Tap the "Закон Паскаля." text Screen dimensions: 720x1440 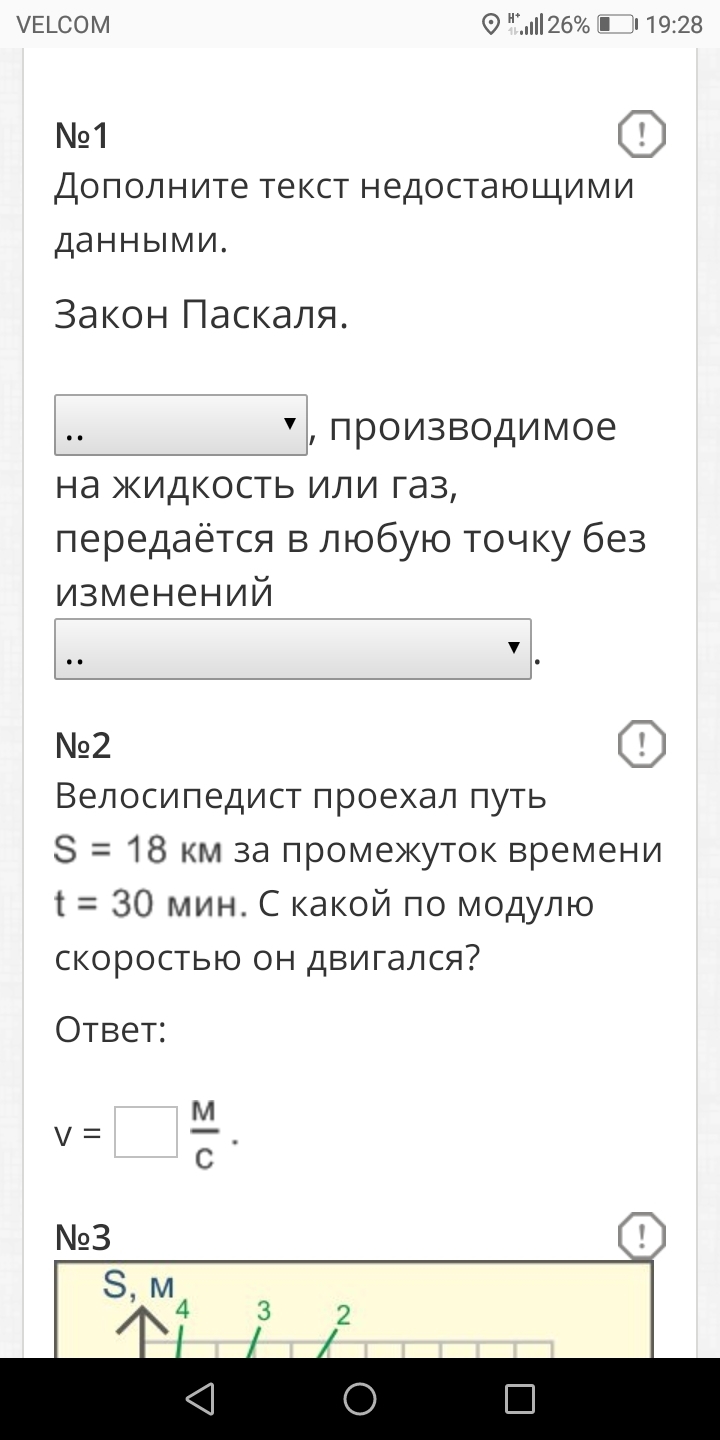tap(201, 316)
